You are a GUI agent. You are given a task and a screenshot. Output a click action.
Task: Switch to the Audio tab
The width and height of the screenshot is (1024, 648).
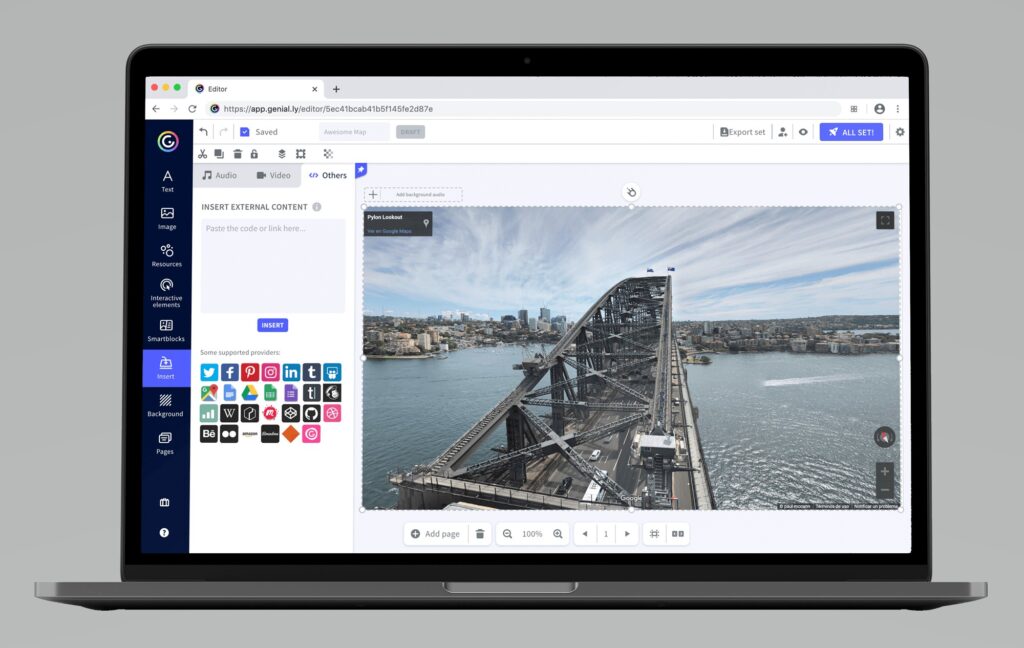pyautogui.click(x=220, y=175)
